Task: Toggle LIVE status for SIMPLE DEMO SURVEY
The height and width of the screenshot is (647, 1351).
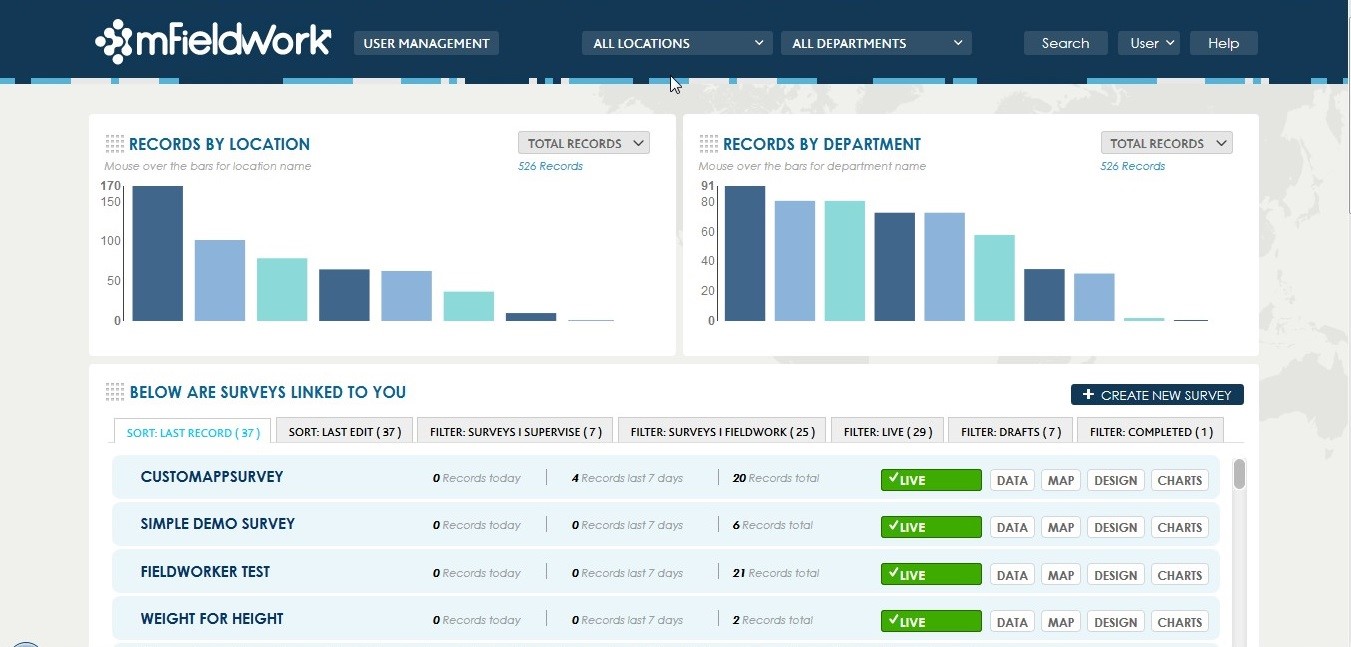Action: click(930, 527)
